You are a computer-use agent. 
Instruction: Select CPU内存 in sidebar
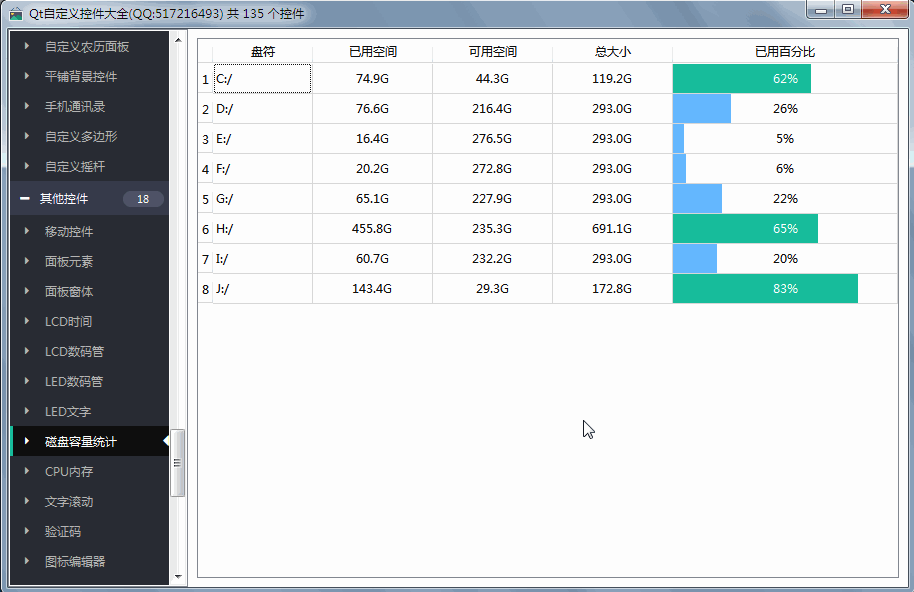tap(69, 471)
